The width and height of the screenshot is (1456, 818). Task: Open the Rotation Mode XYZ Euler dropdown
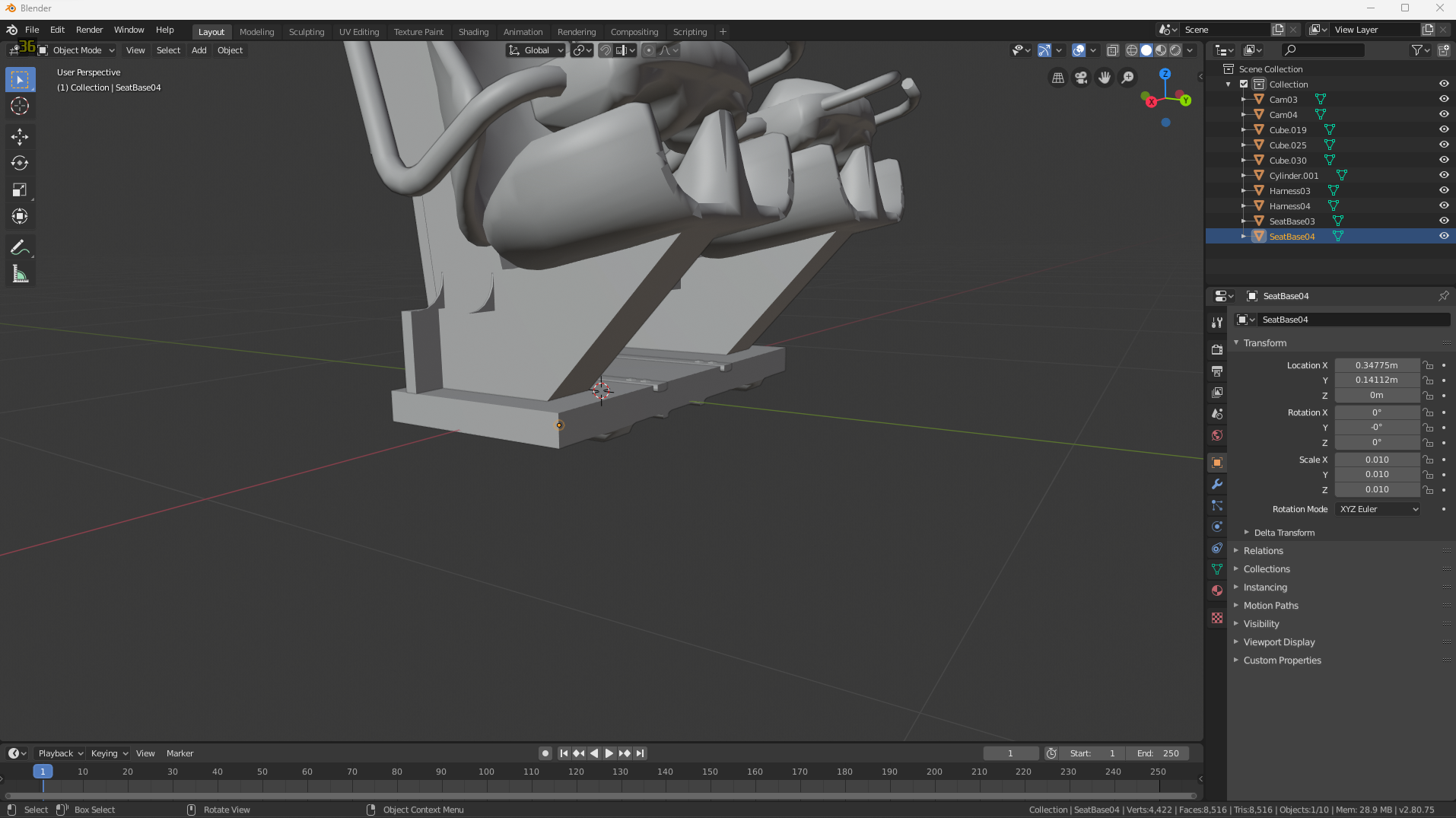pyautogui.click(x=1378, y=509)
